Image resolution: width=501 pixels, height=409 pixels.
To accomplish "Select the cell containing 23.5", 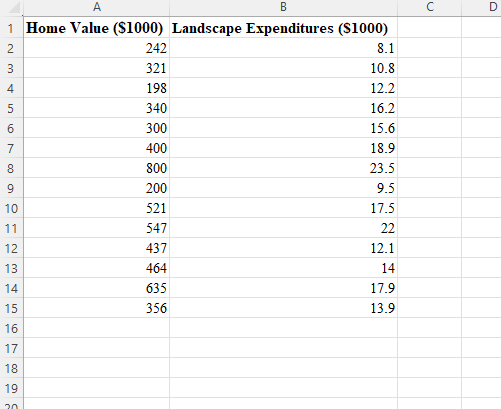I will (x=284, y=168).
